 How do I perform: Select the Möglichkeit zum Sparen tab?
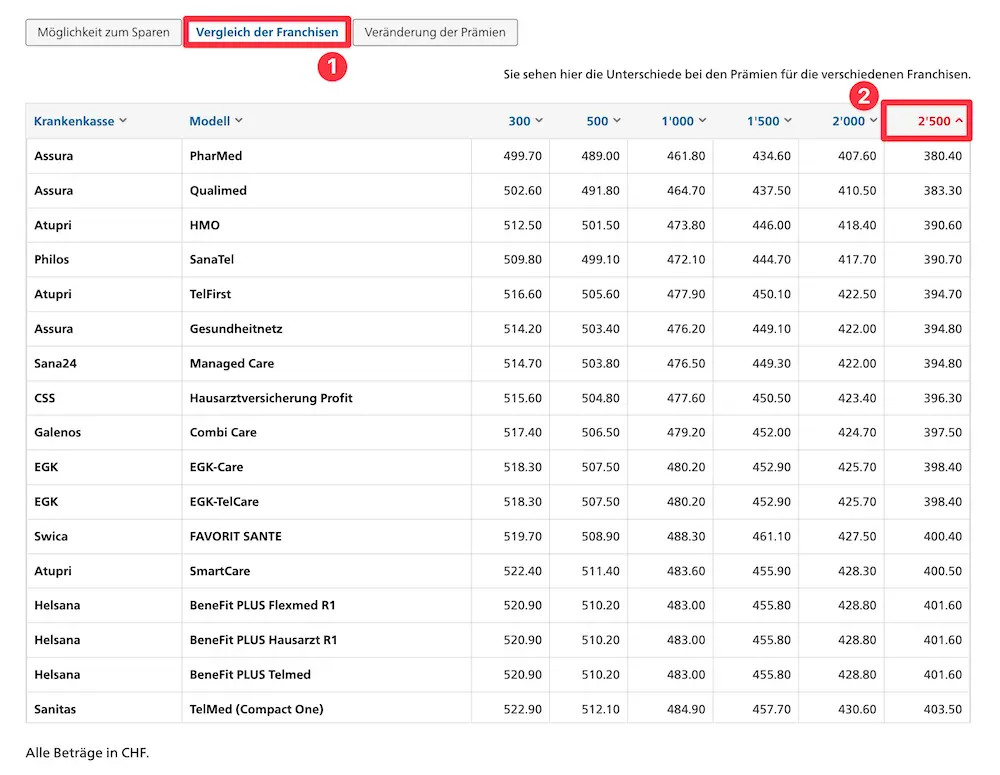103,32
